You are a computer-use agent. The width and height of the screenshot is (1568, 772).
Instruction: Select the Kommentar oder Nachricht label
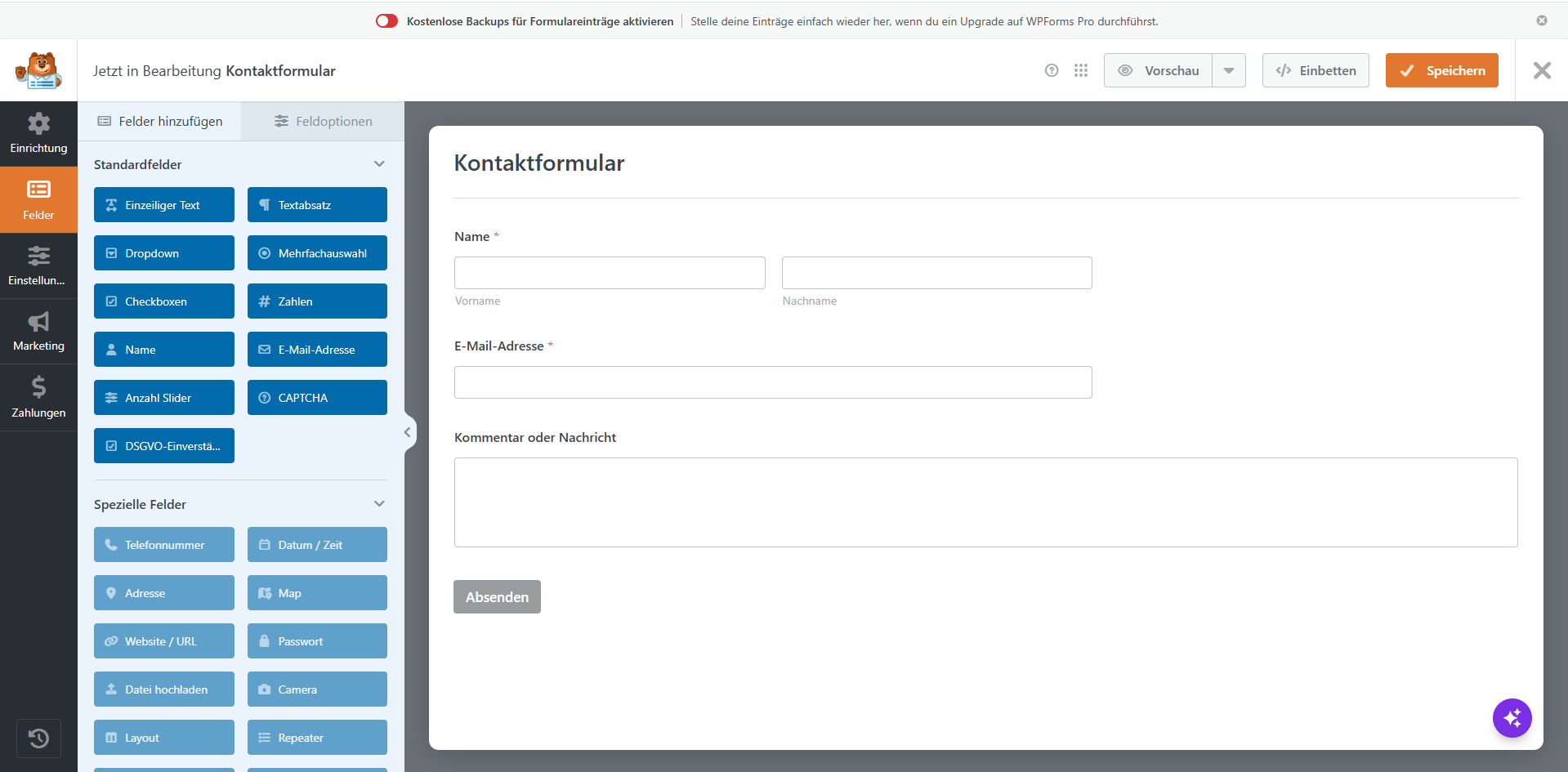(535, 438)
